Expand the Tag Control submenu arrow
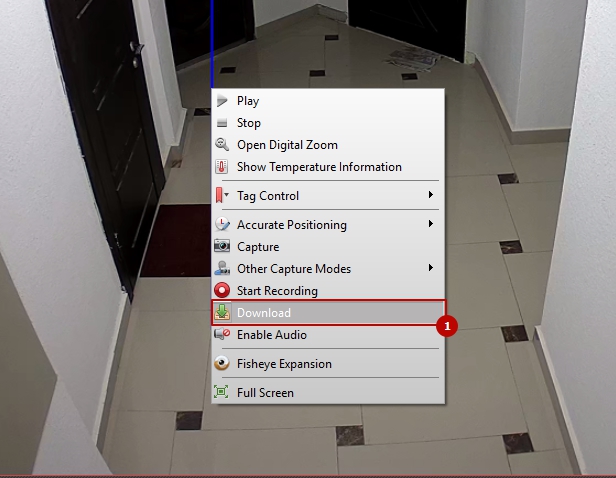 tap(431, 195)
